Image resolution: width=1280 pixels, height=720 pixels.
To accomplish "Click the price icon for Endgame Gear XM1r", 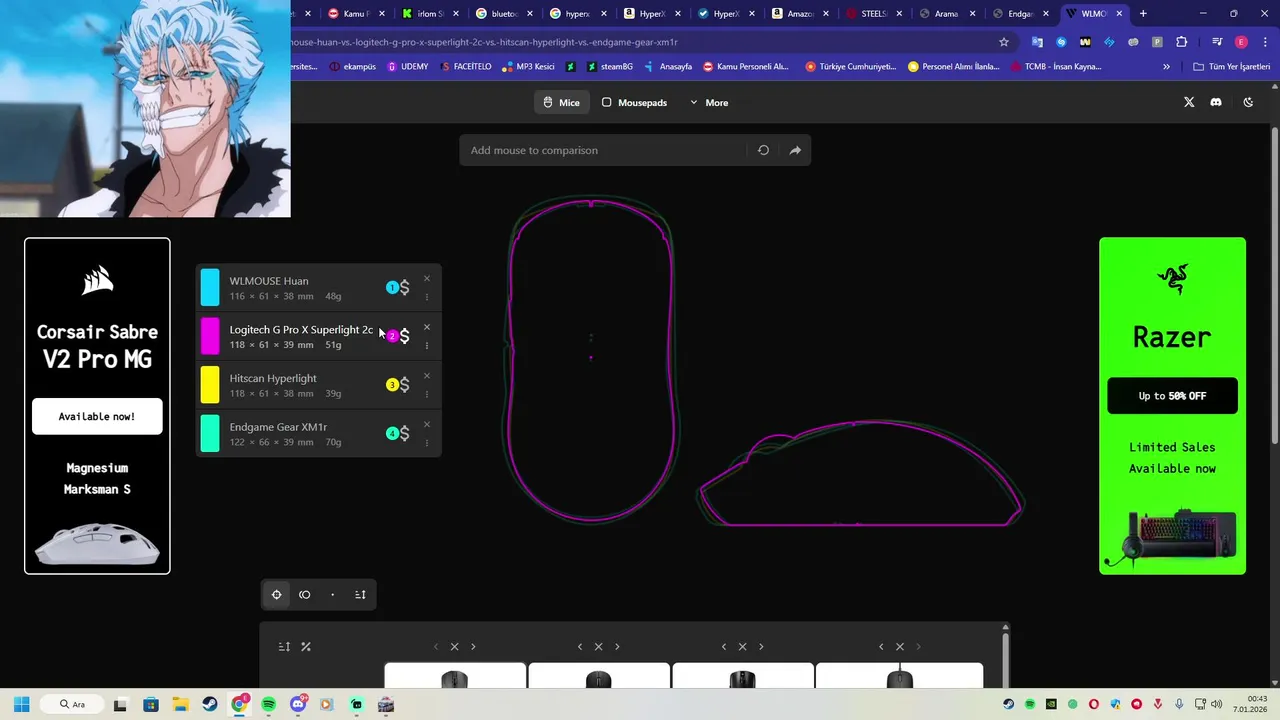I will (x=404, y=433).
